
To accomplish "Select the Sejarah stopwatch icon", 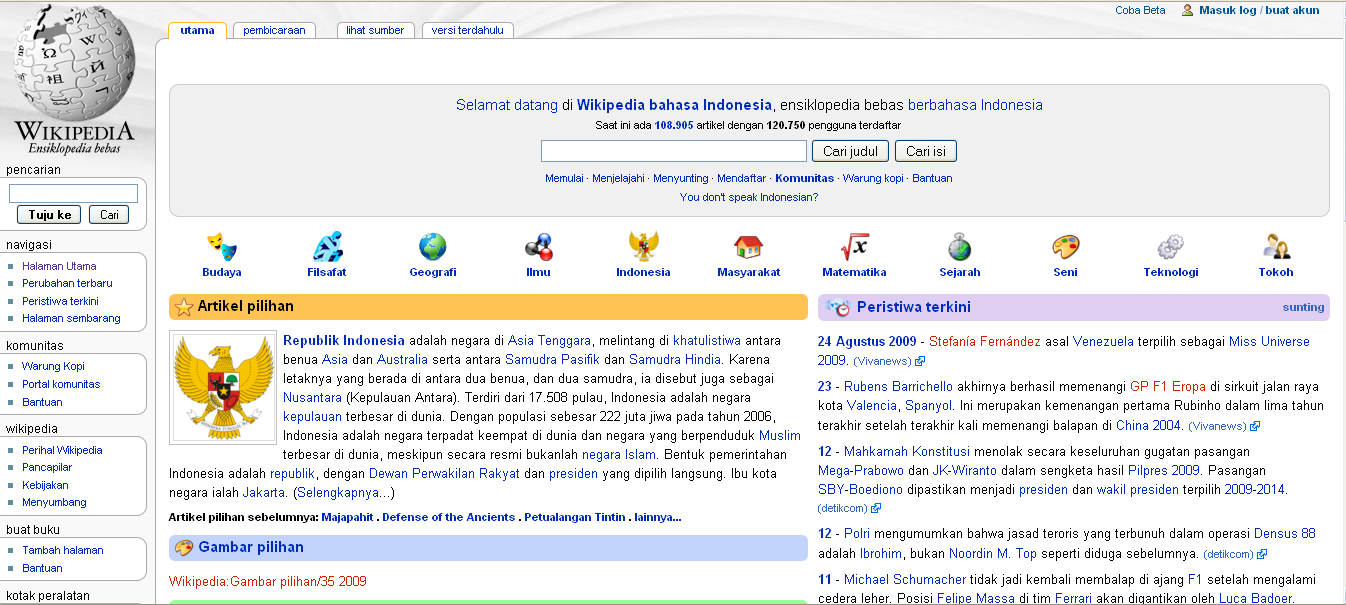I will 960,246.
